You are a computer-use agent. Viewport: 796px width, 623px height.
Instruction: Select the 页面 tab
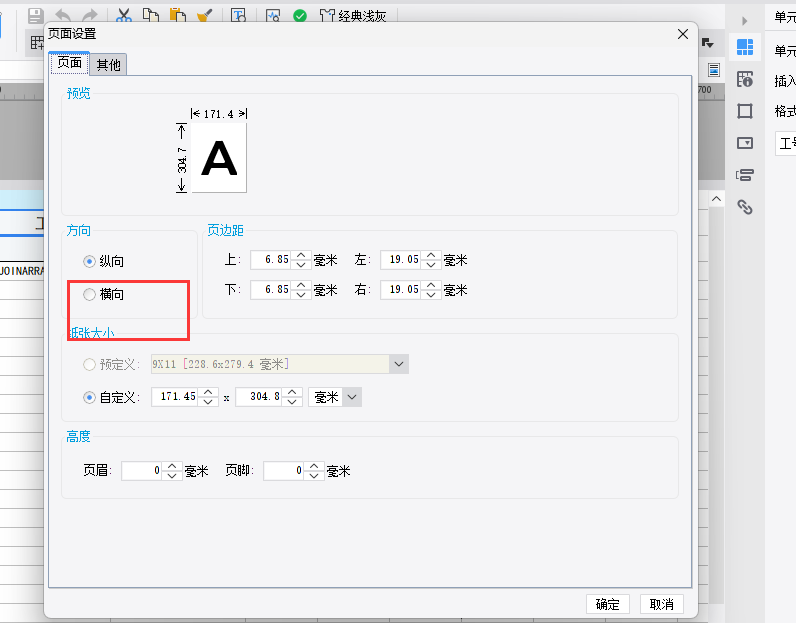click(x=70, y=62)
